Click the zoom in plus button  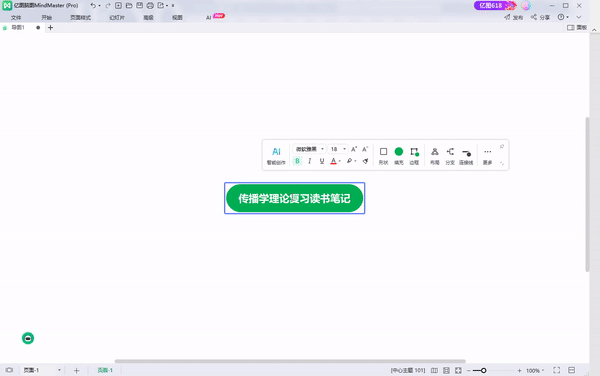pos(519,370)
